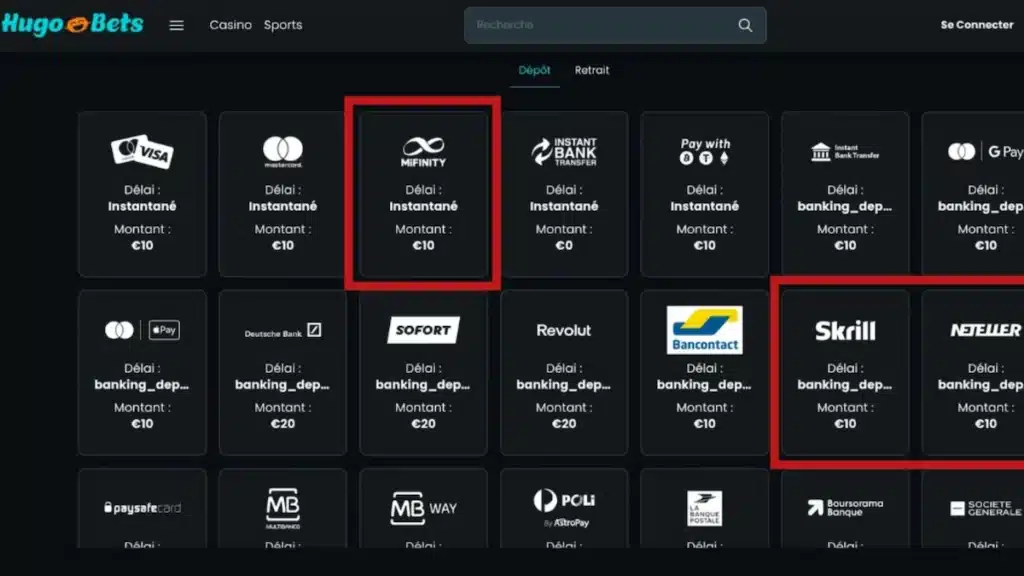The image size is (1024, 576).
Task: Choose POLi by AstroPay method
Action: coord(564,509)
